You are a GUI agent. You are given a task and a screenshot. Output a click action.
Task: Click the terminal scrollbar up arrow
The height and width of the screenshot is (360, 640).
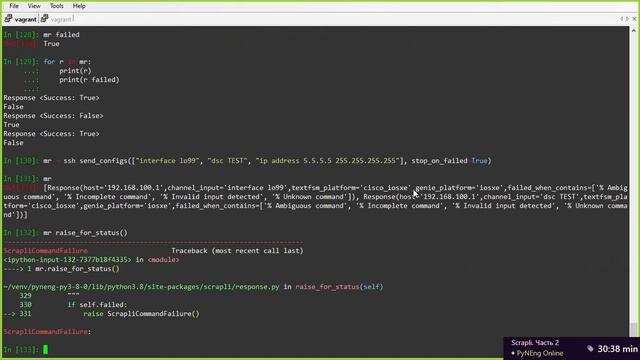(x=633, y=31)
